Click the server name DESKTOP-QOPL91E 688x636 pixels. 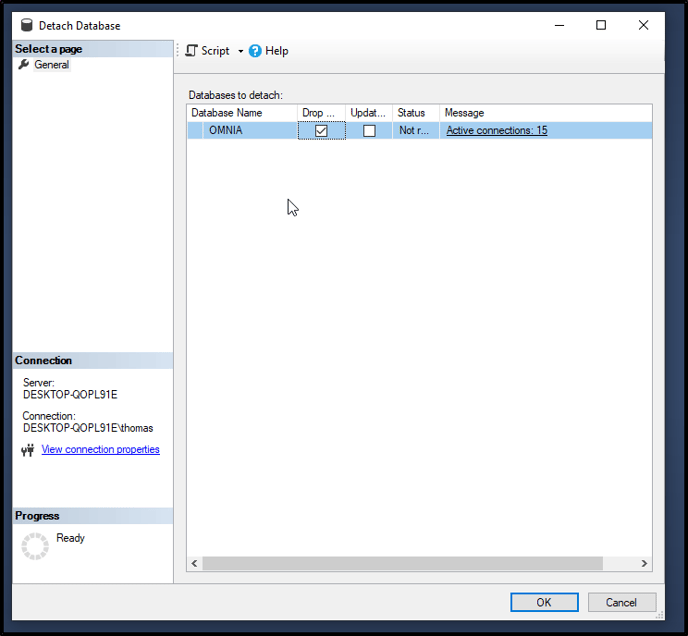click(x=70, y=395)
